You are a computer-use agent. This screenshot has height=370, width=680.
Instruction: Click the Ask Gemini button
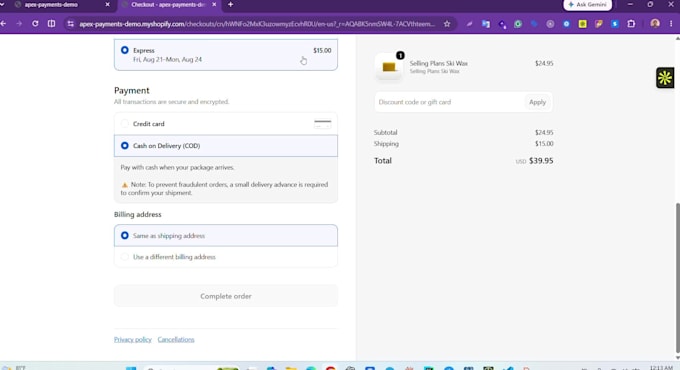pos(588,4)
